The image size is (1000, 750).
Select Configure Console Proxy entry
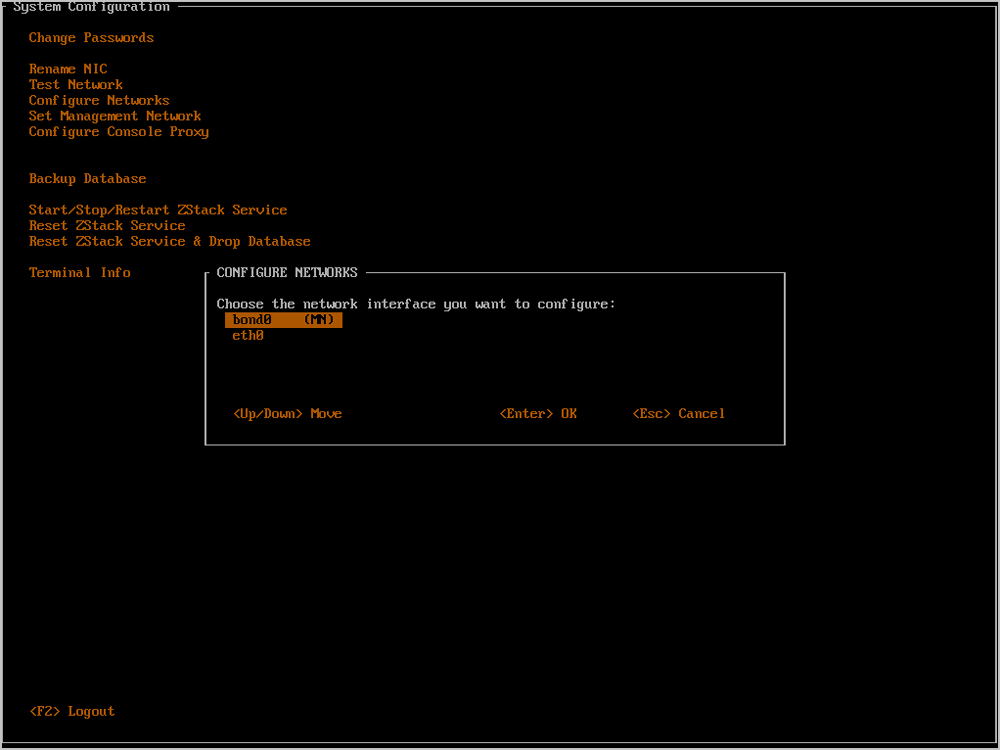coord(118,132)
